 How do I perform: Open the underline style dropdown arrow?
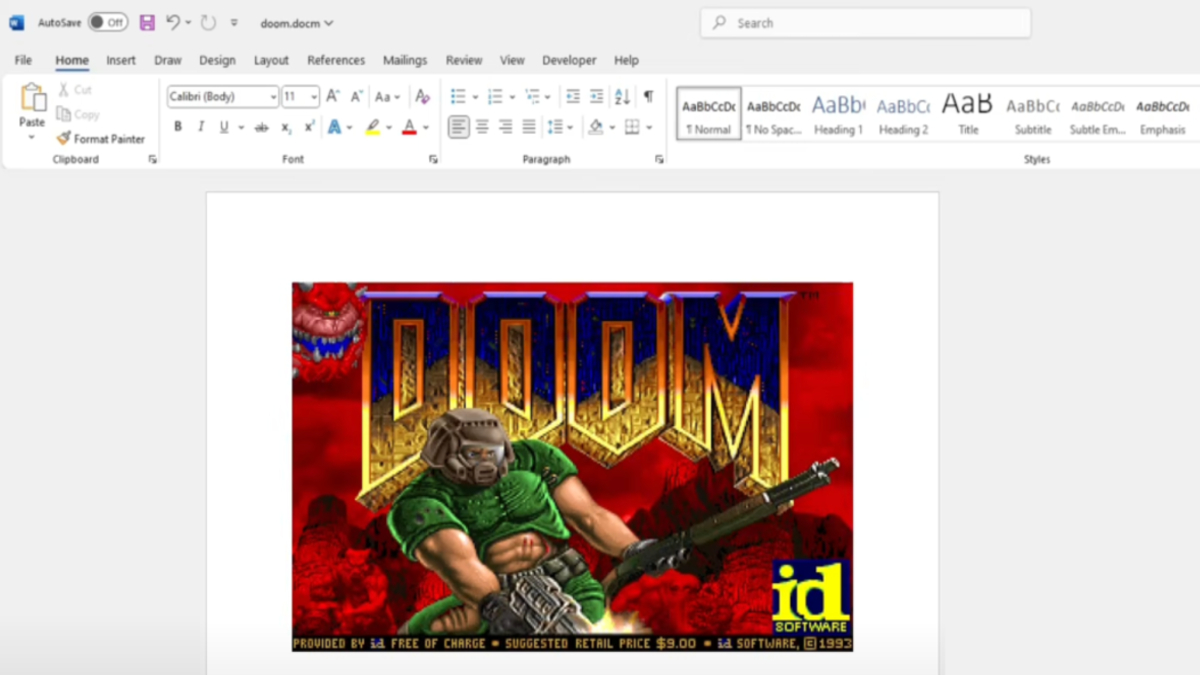point(241,127)
